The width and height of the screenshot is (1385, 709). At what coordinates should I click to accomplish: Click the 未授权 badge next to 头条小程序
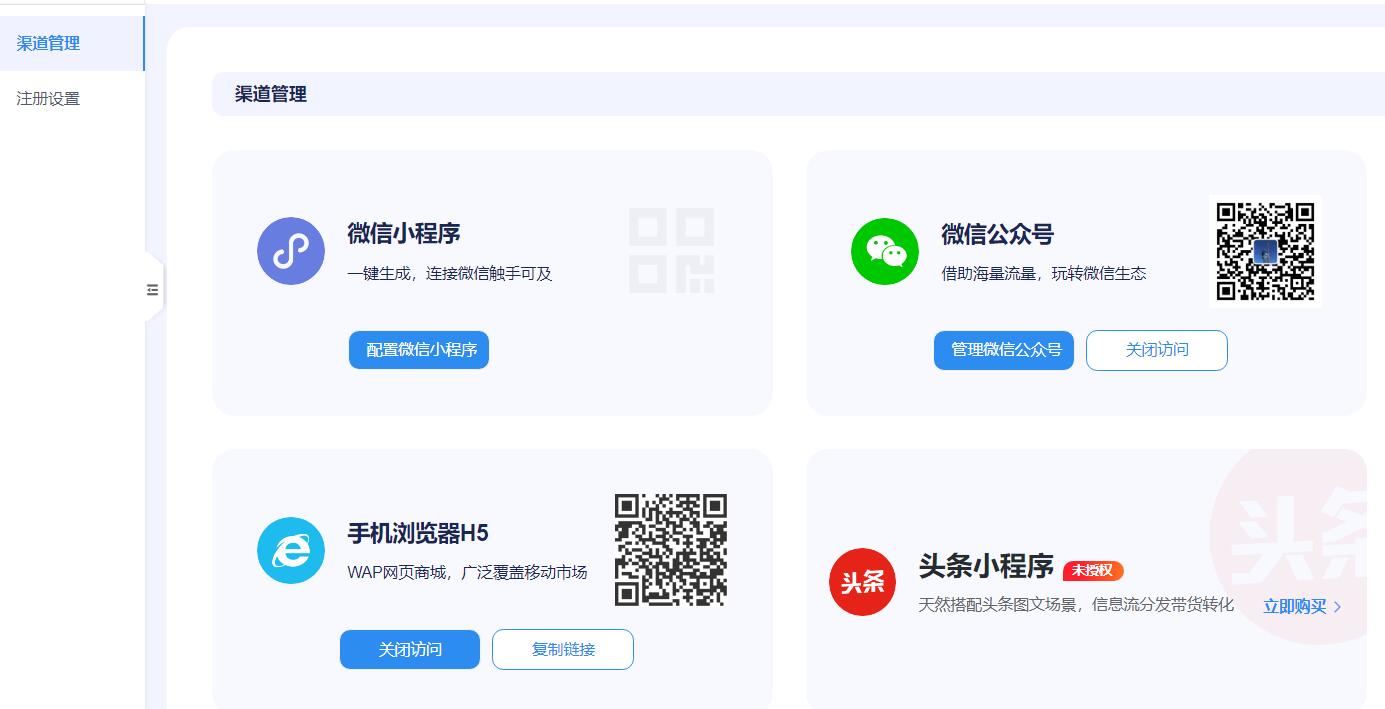1093,570
